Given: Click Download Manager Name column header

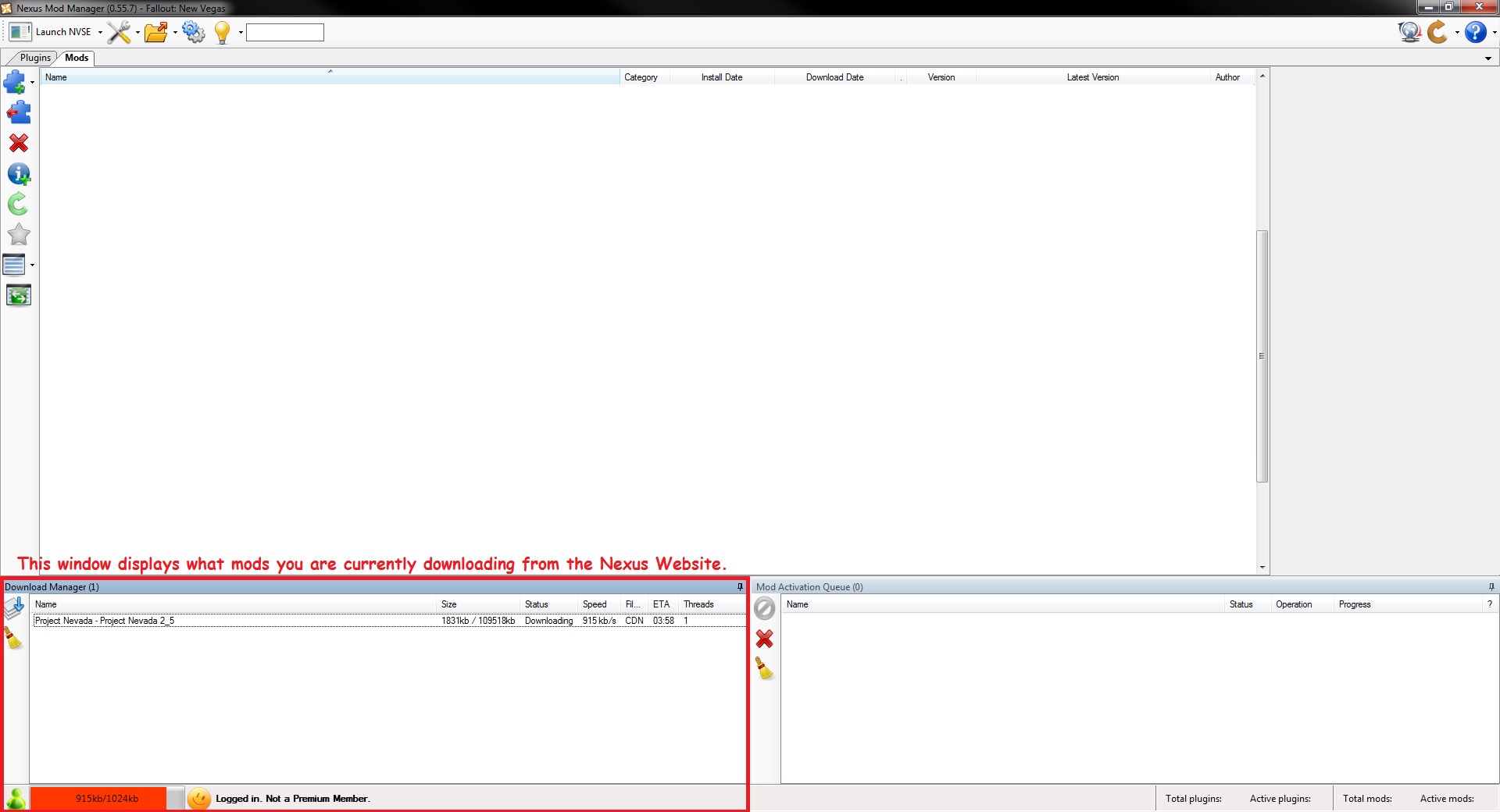Looking at the screenshot, I should coord(233,604).
